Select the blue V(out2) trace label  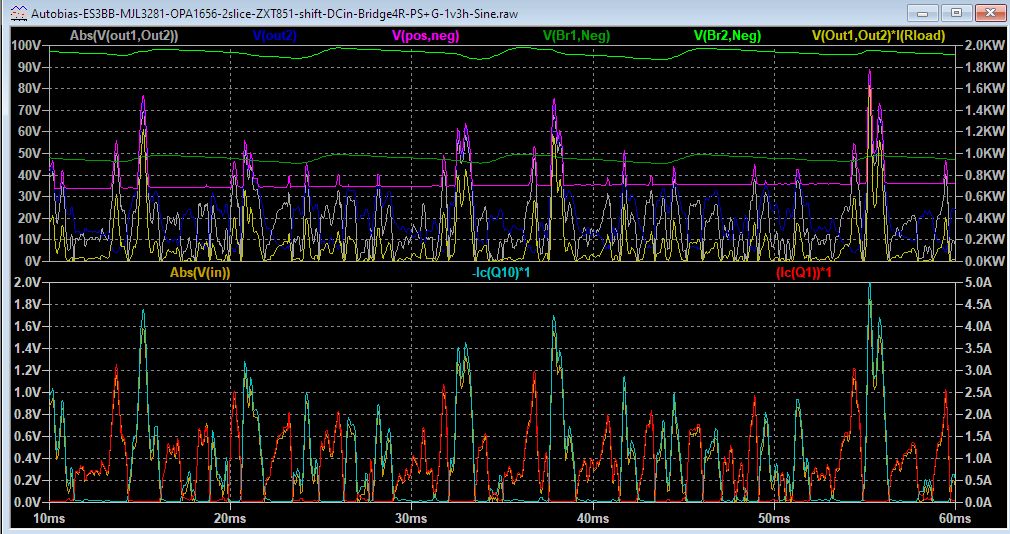[274, 35]
